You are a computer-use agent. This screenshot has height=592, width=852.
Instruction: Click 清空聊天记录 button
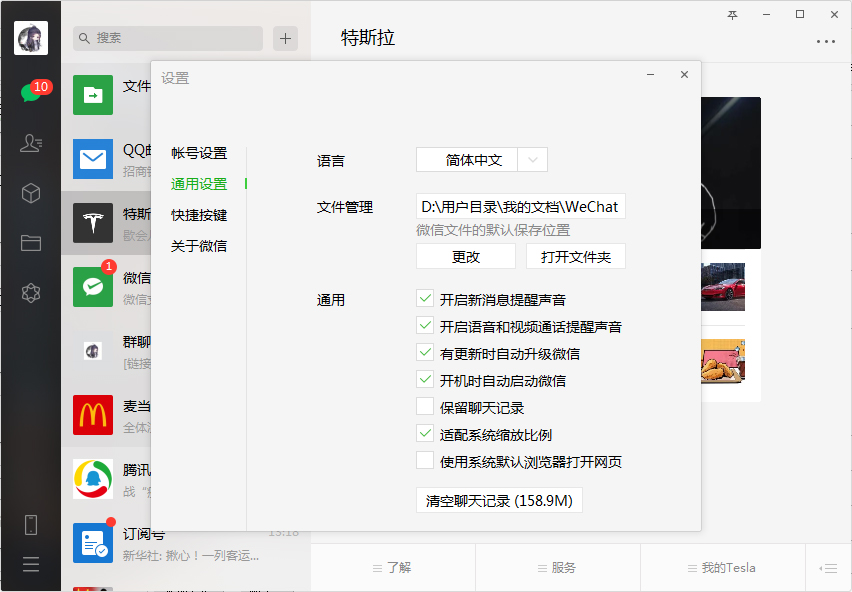[498, 499]
